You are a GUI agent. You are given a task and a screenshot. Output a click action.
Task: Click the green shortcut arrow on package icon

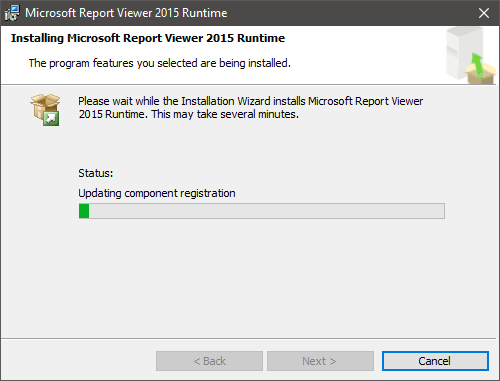(51, 118)
